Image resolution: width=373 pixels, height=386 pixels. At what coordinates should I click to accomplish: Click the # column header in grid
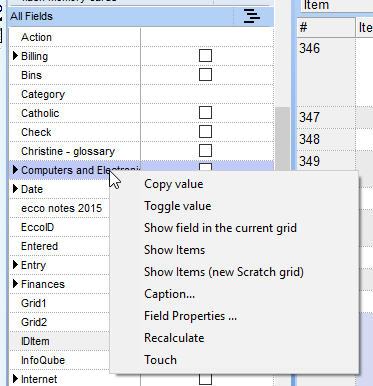coord(326,27)
